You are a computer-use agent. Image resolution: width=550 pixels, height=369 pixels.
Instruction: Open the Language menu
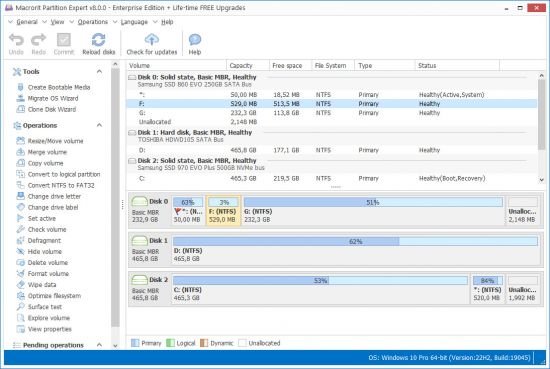click(x=134, y=22)
